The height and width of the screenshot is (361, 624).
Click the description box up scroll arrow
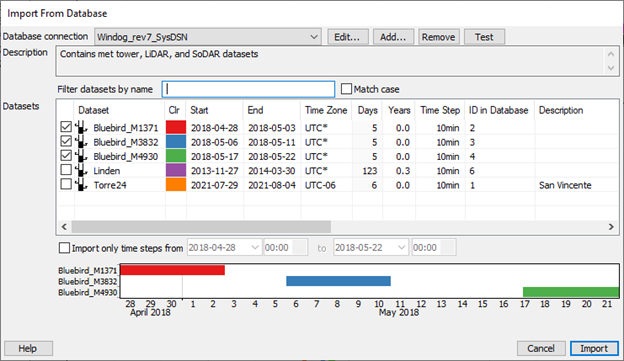point(611,54)
